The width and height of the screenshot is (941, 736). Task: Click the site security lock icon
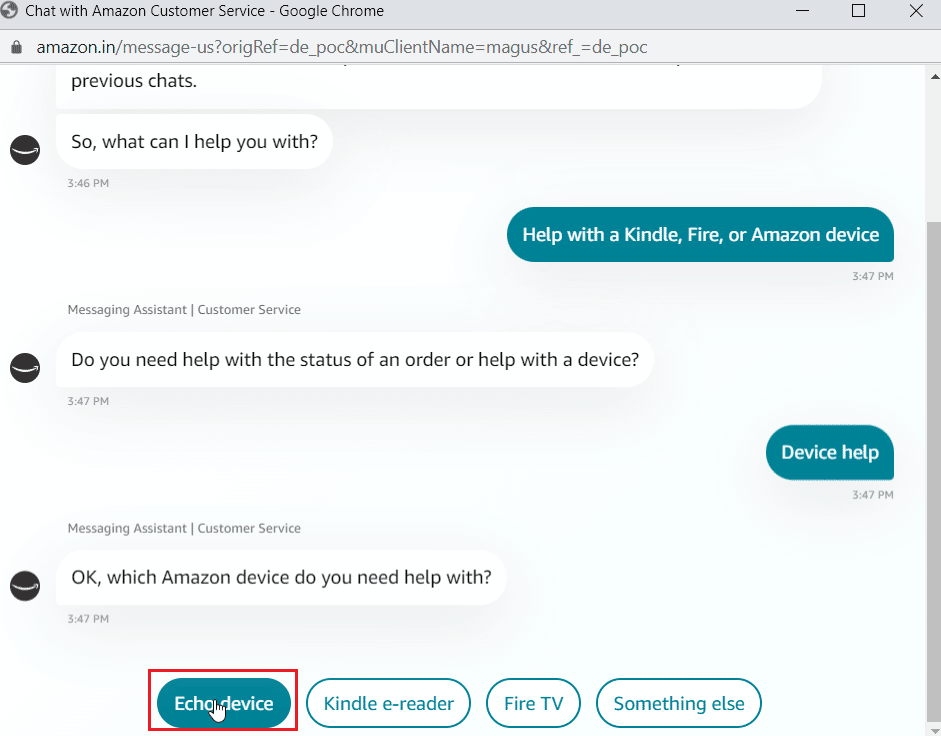pos(17,47)
